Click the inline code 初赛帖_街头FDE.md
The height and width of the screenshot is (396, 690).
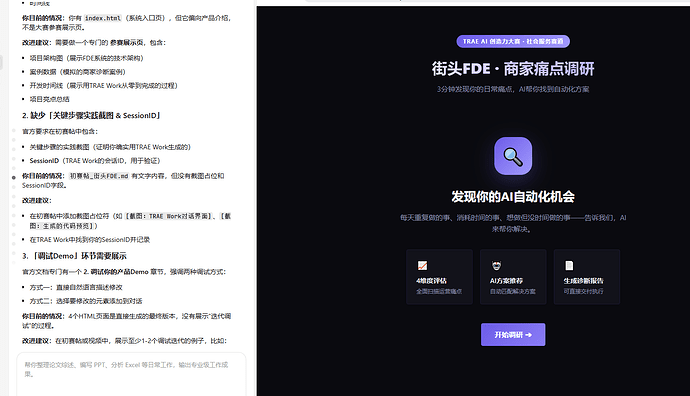pos(99,176)
